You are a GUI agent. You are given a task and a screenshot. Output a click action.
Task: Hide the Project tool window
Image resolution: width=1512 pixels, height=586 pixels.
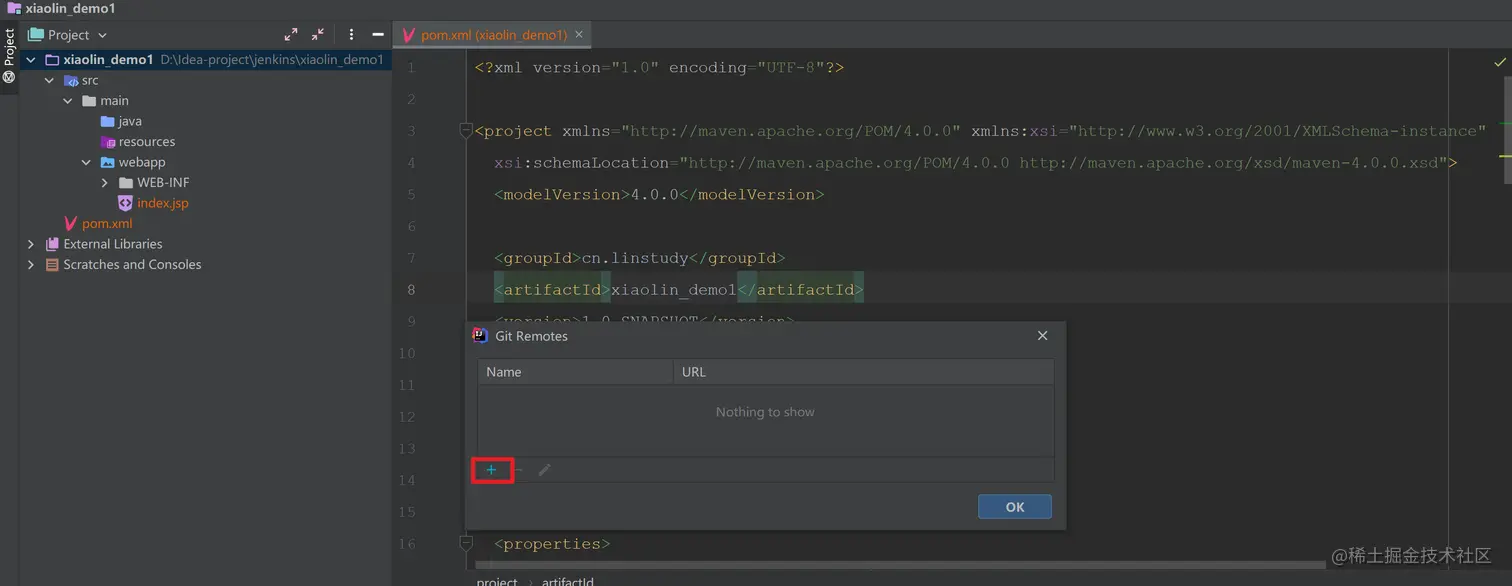pyautogui.click(x=378, y=35)
